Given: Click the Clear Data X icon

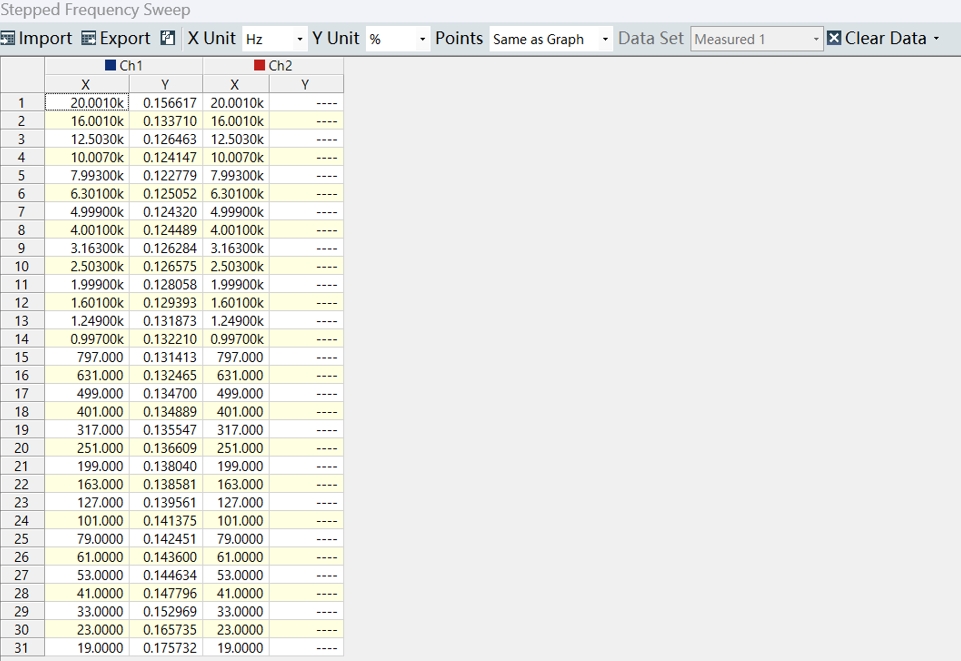Looking at the screenshot, I should (834, 38).
